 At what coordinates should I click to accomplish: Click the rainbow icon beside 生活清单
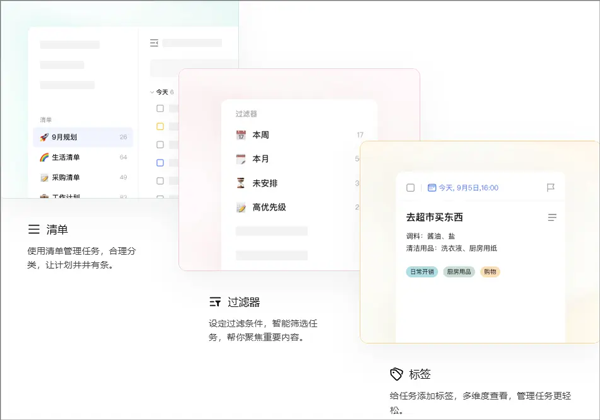pyautogui.click(x=44, y=157)
